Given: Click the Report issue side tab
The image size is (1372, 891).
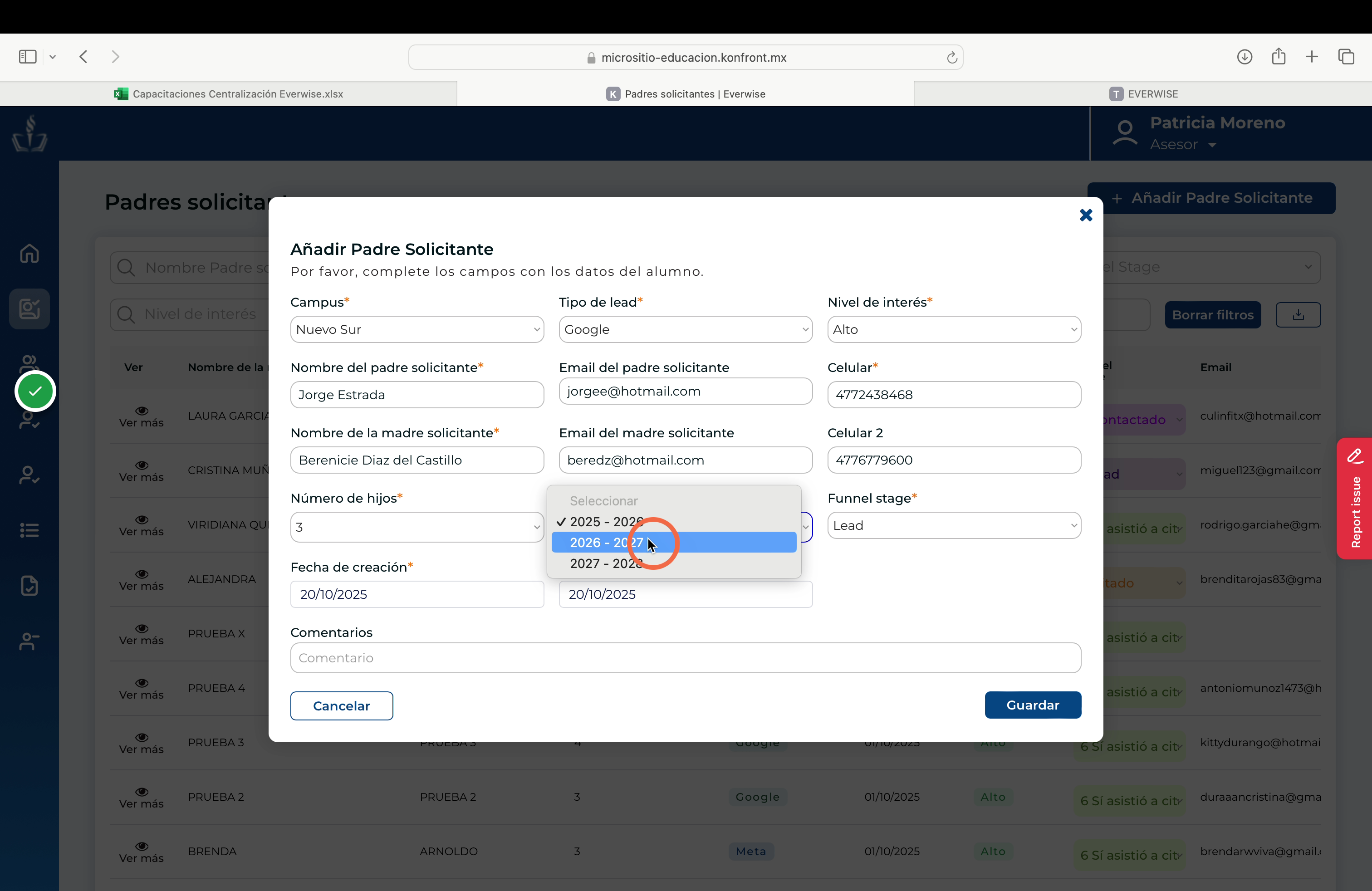Looking at the screenshot, I should click(1355, 499).
